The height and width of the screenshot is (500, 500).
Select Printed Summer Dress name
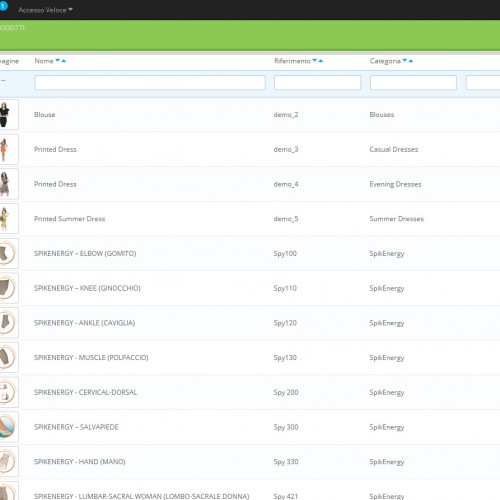pyautogui.click(x=70, y=219)
